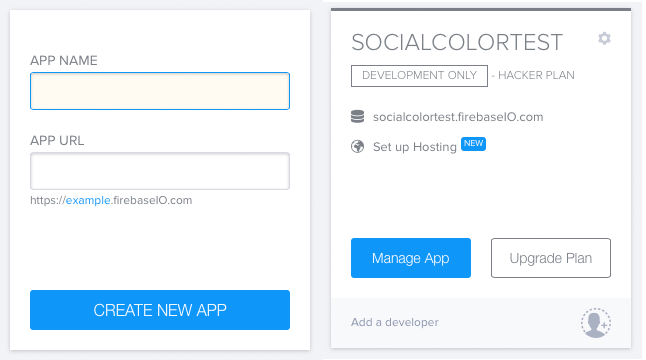Click the HACKER PLAN label

[536, 75]
